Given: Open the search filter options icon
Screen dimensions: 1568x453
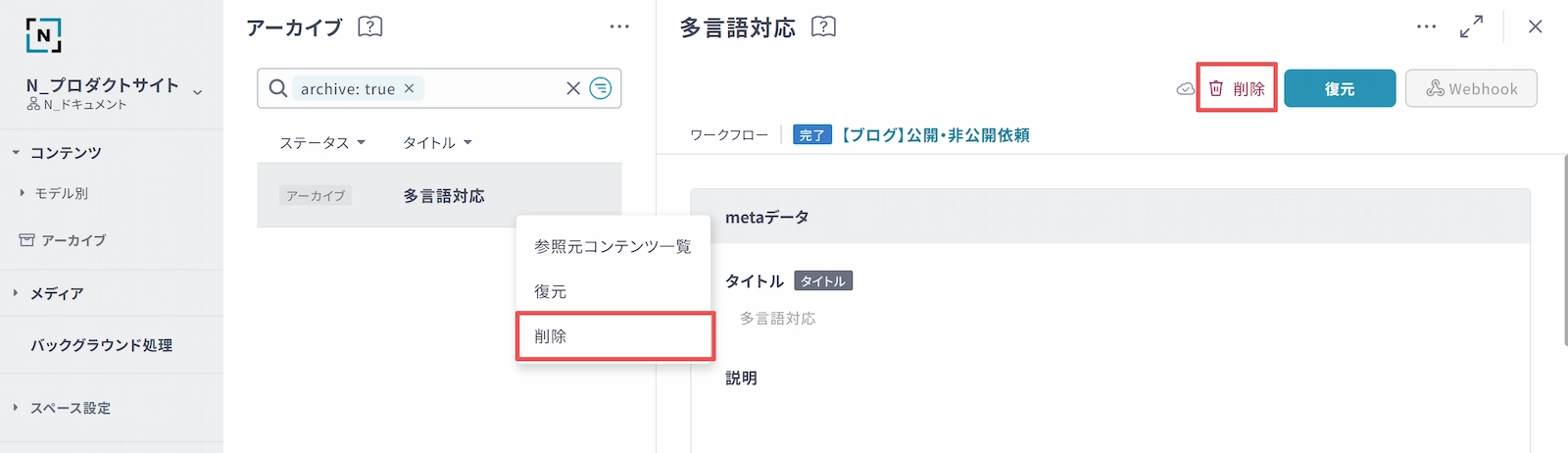Looking at the screenshot, I should 601,88.
